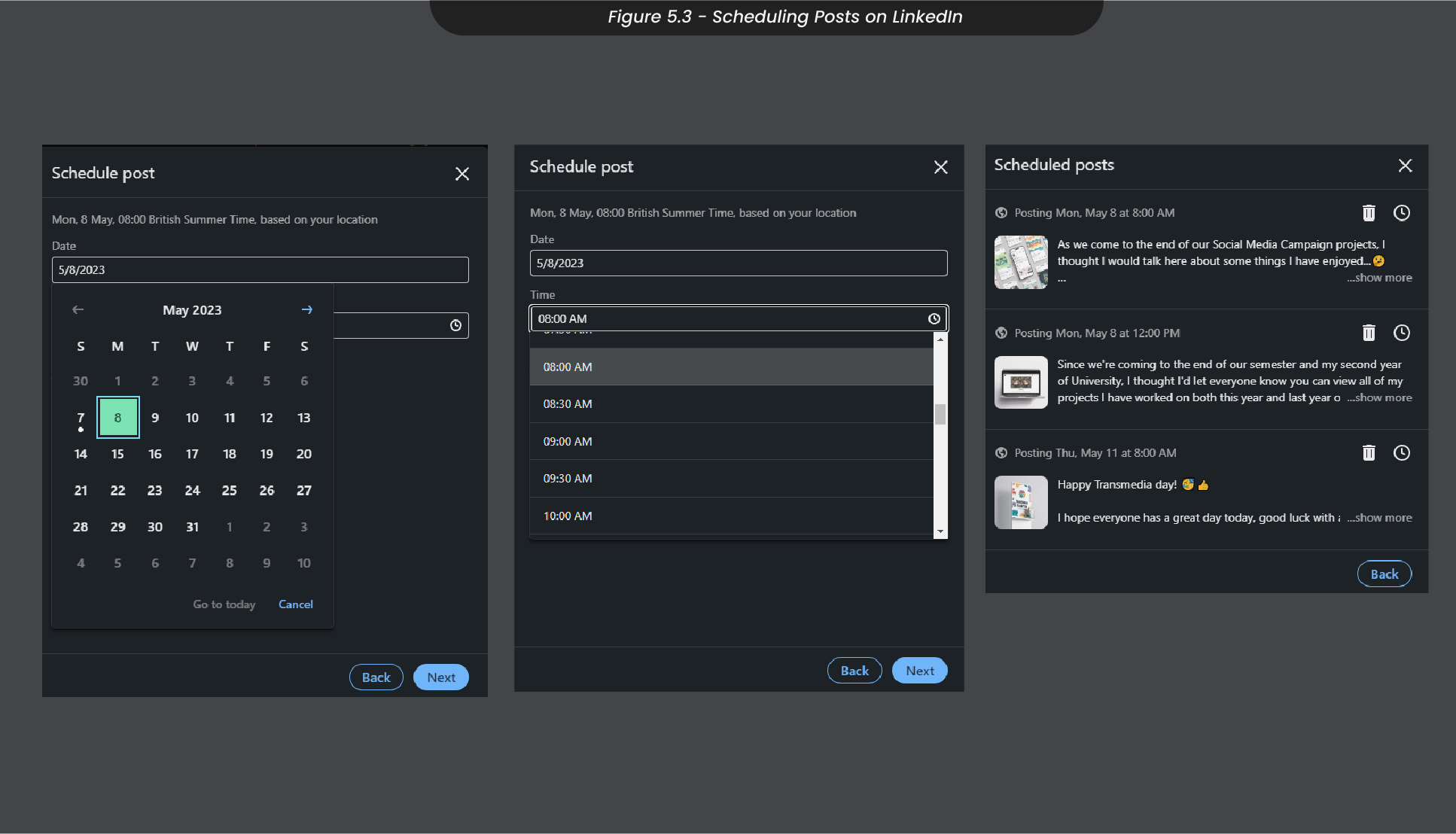Select May 24 in the calendar
The width and height of the screenshot is (1456, 834).
(x=193, y=491)
